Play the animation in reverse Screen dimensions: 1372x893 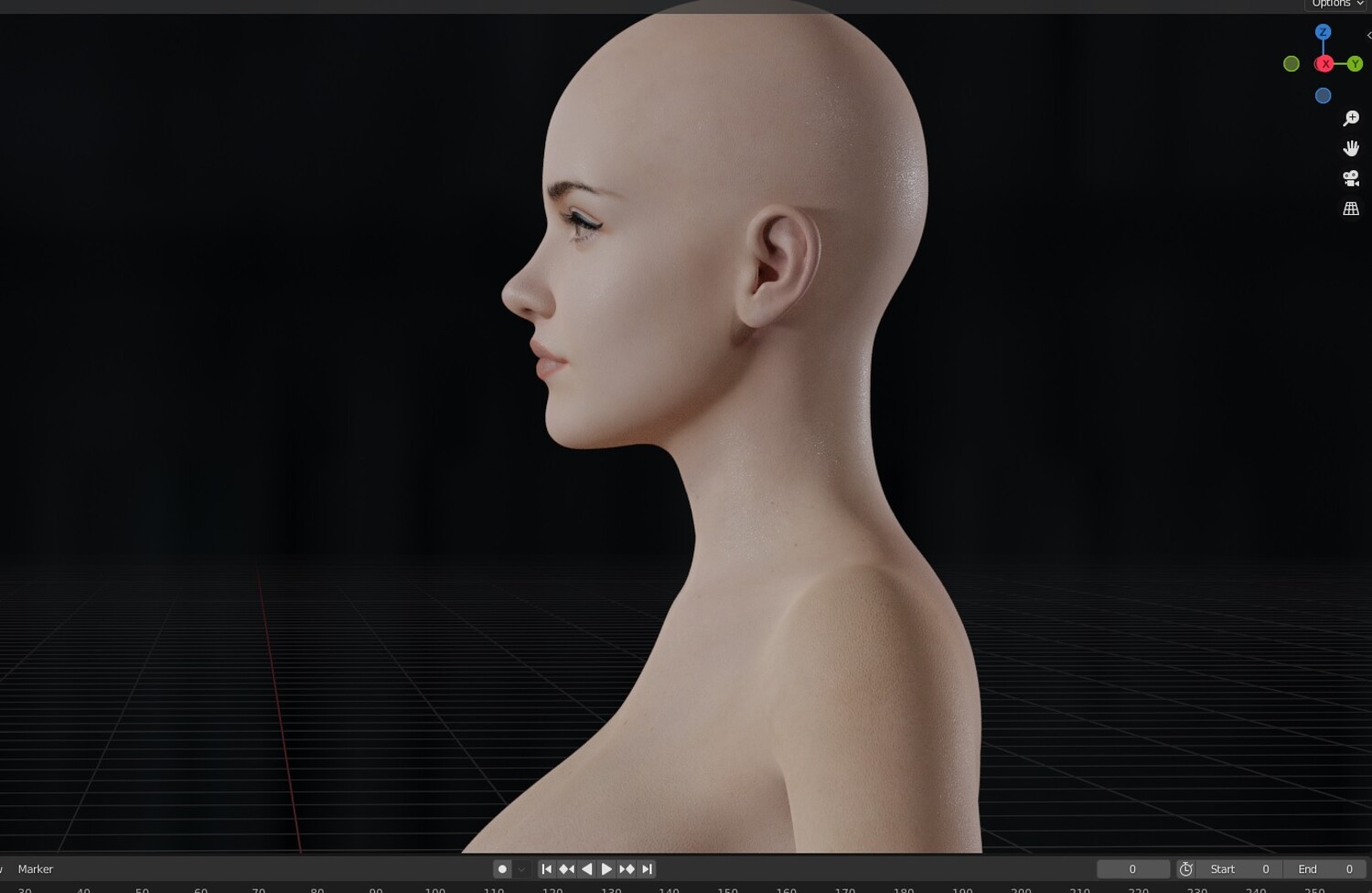587,869
